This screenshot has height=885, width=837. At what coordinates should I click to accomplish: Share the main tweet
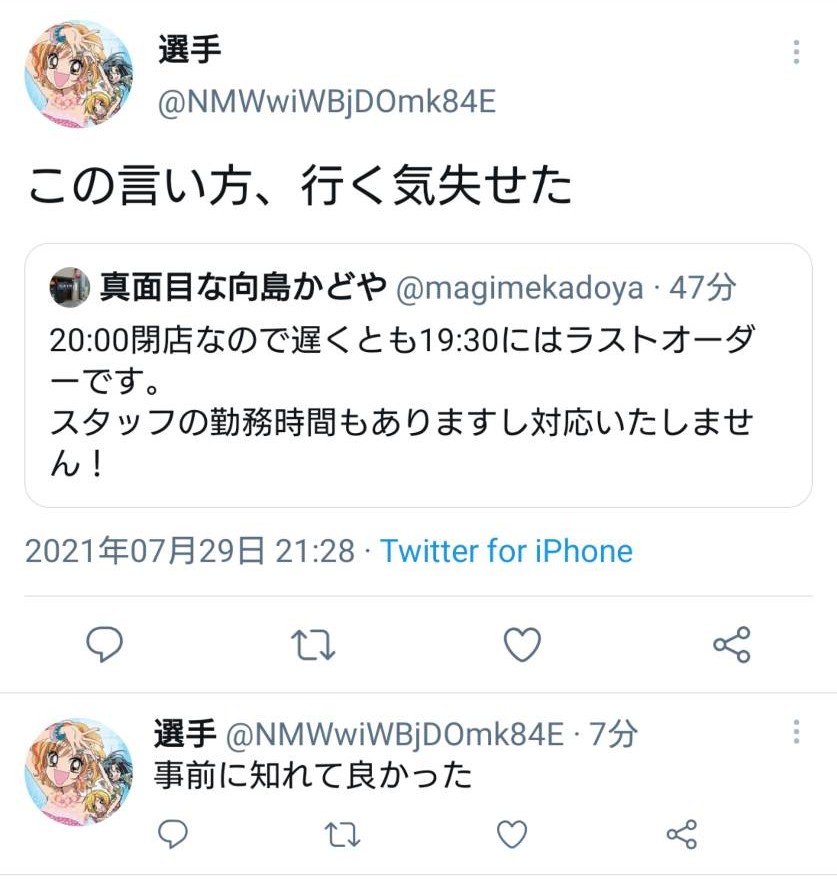pyautogui.click(x=731, y=644)
